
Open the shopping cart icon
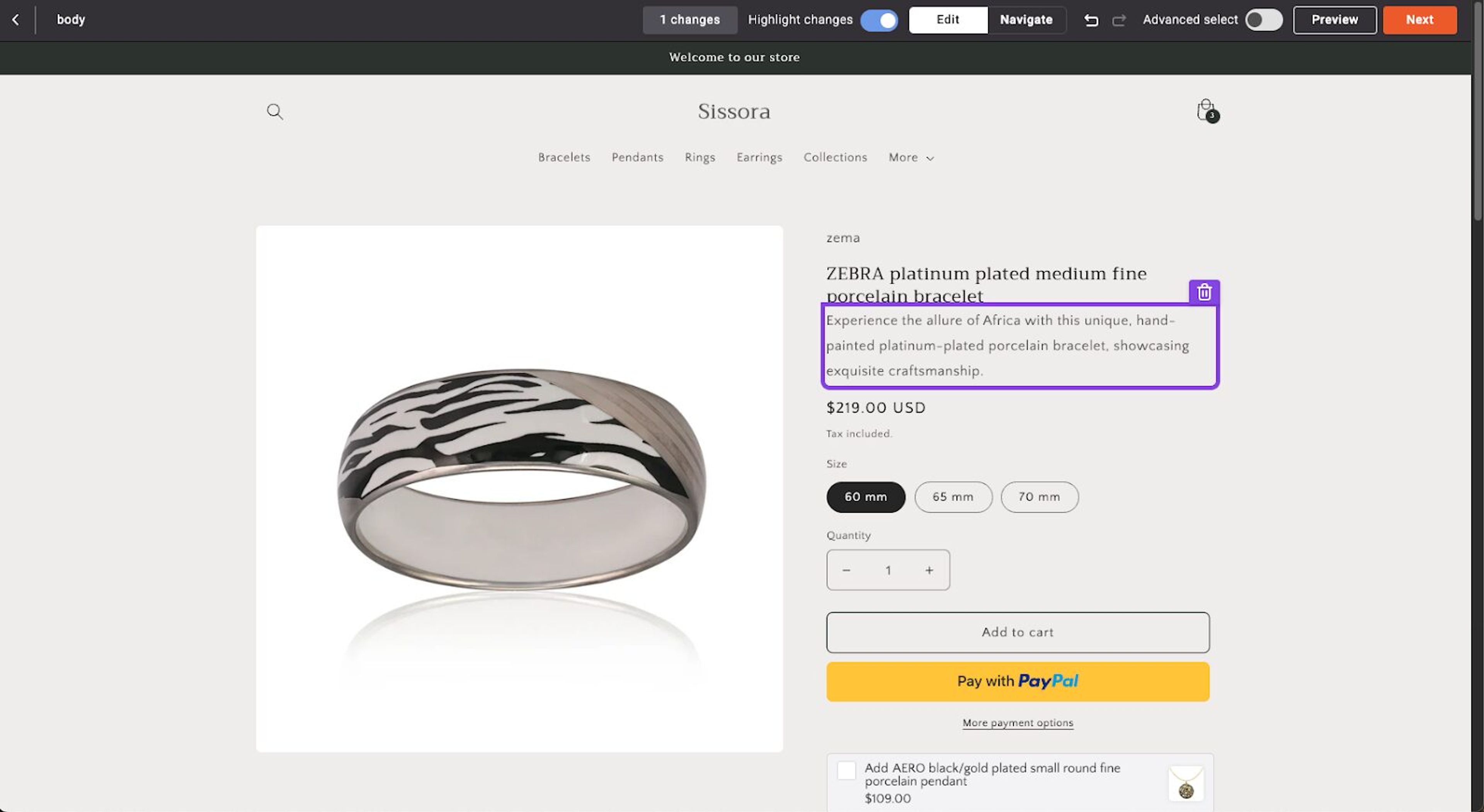click(x=1205, y=109)
